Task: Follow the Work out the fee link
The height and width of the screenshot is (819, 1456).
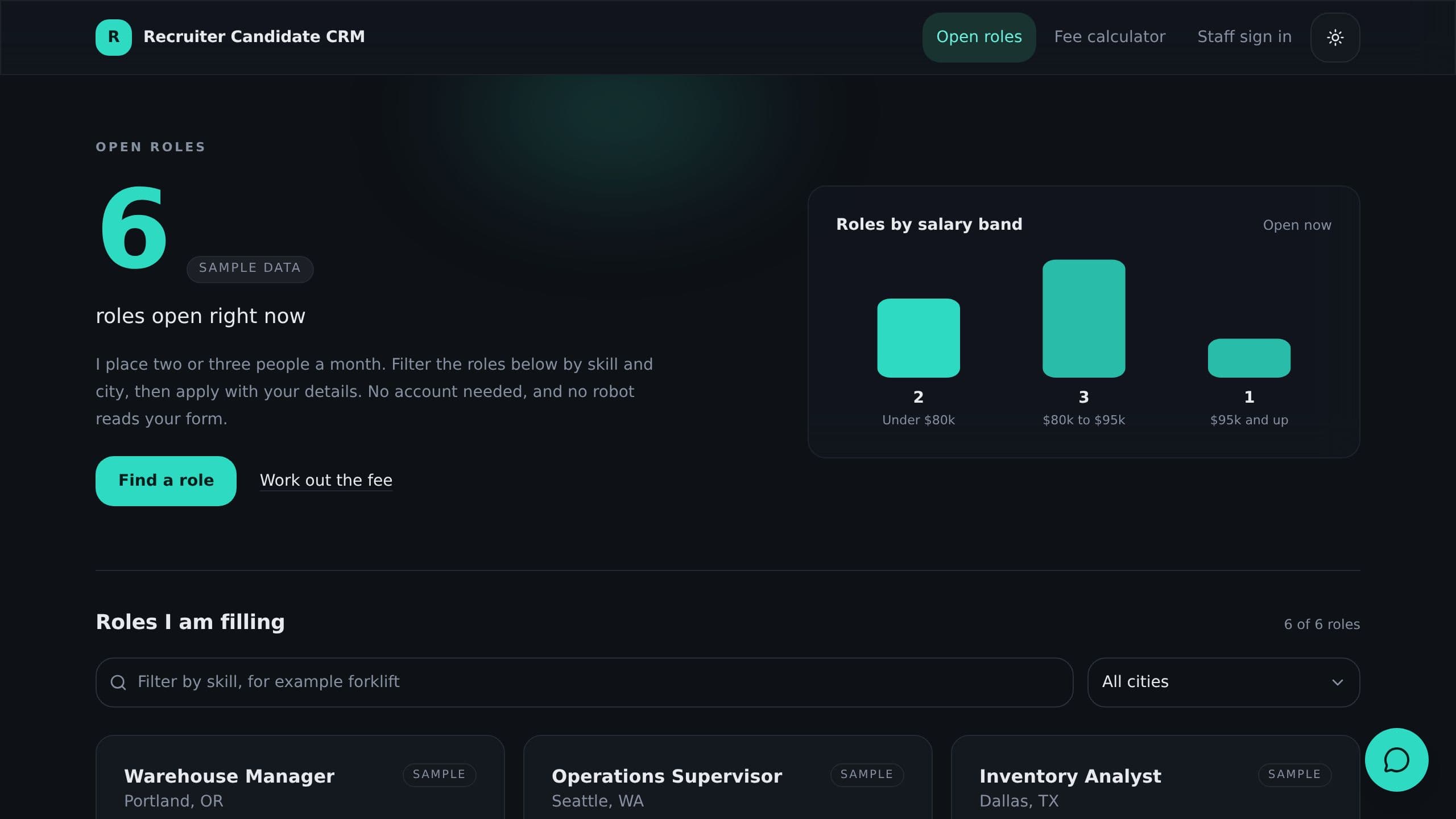Action: 326,481
